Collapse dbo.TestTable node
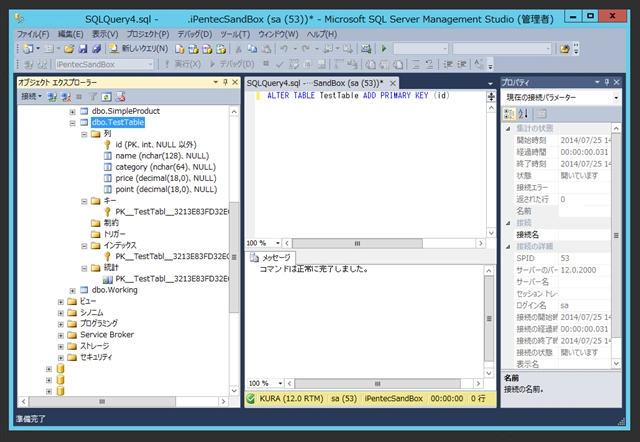640x442 pixels. [x=72, y=122]
